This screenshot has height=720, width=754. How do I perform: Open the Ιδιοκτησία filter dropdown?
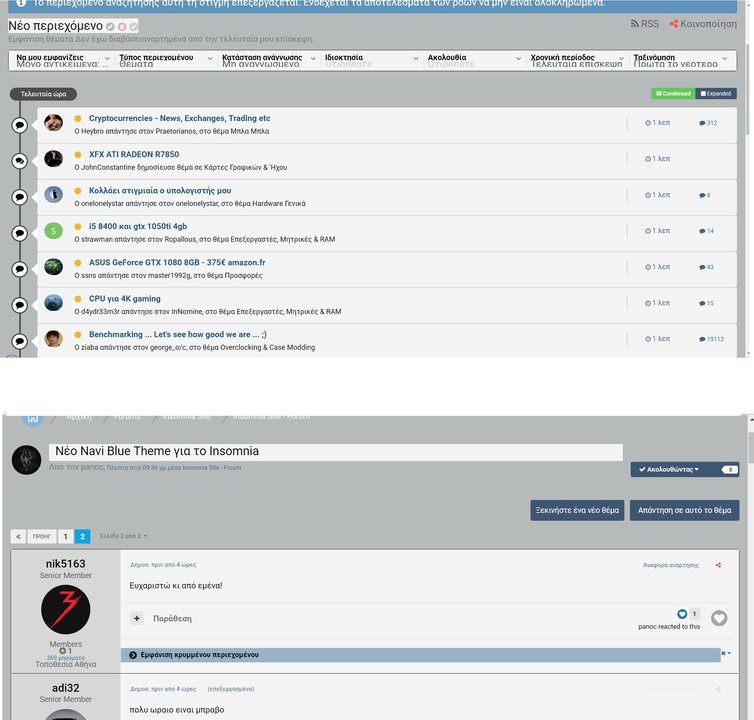[x=371, y=60]
